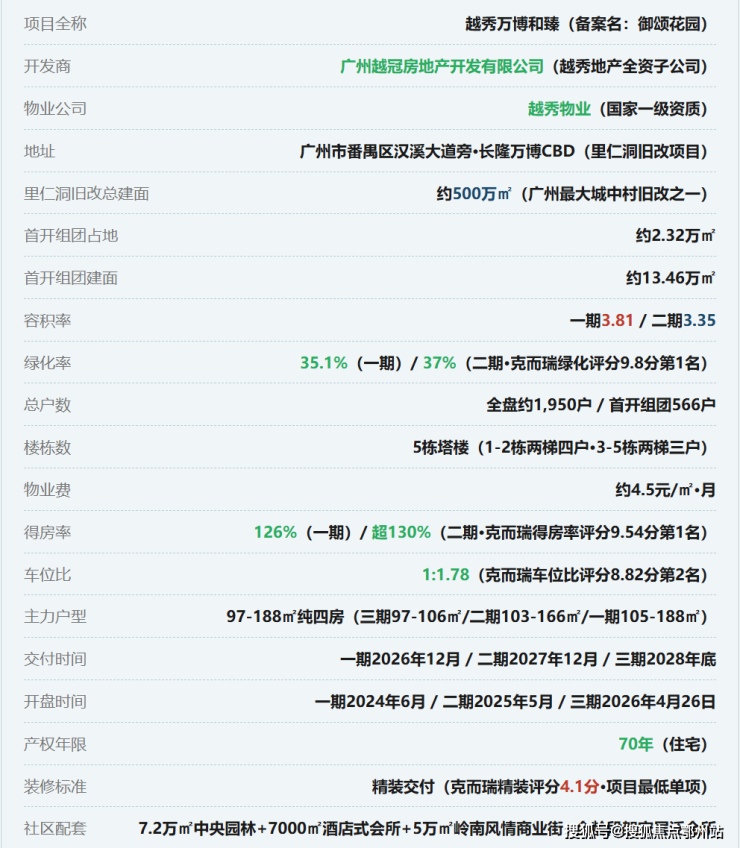Click the green 超130% usable rate value
This screenshot has height=848, width=740.
tap(401, 532)
